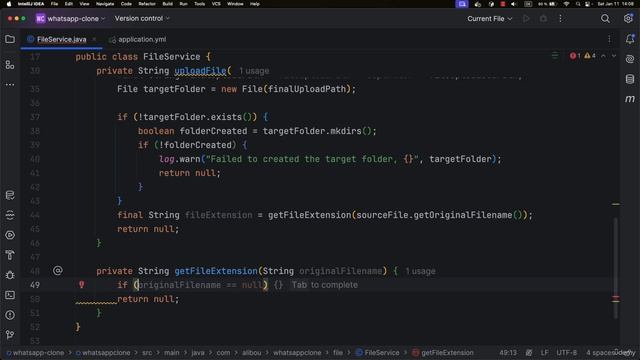Click the 4 spaces indent setting
Image resolution: width=640 pixels, height=360 pixels.
point(602,353)
